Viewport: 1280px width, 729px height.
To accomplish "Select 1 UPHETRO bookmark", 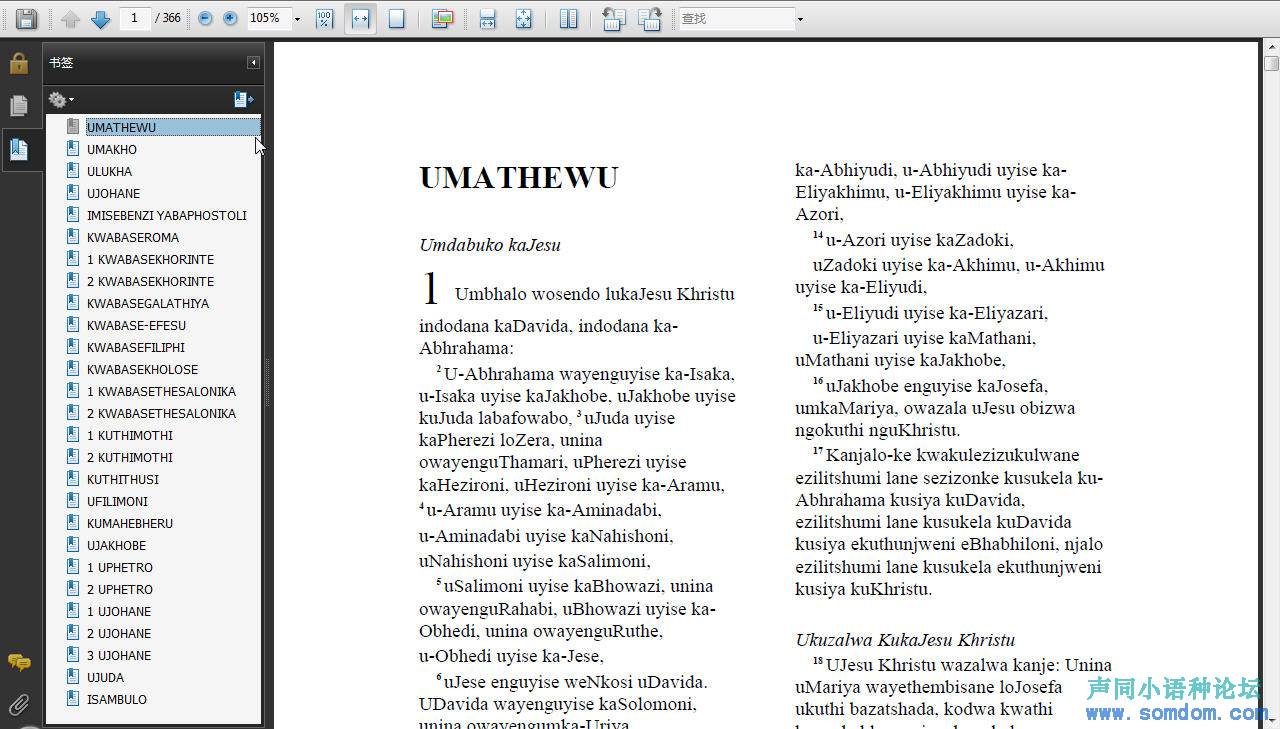I will [x=120, y=567].
